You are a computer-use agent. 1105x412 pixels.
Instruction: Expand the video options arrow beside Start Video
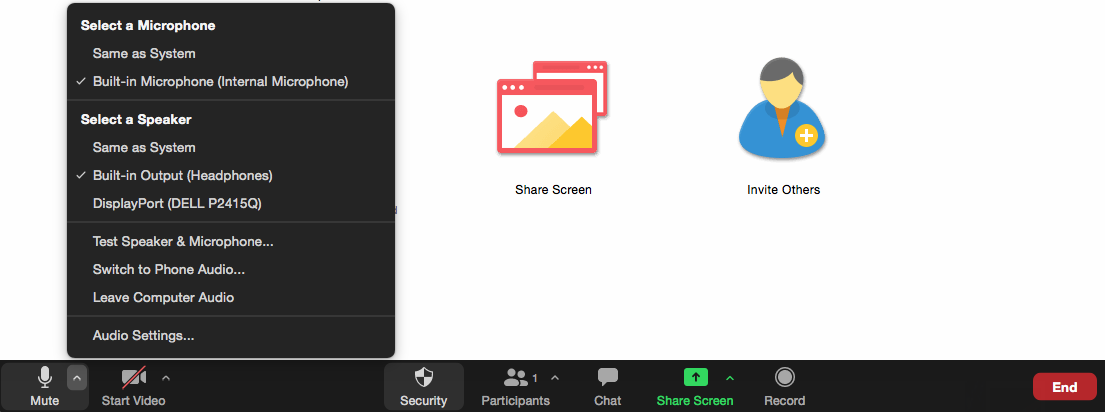166,378
